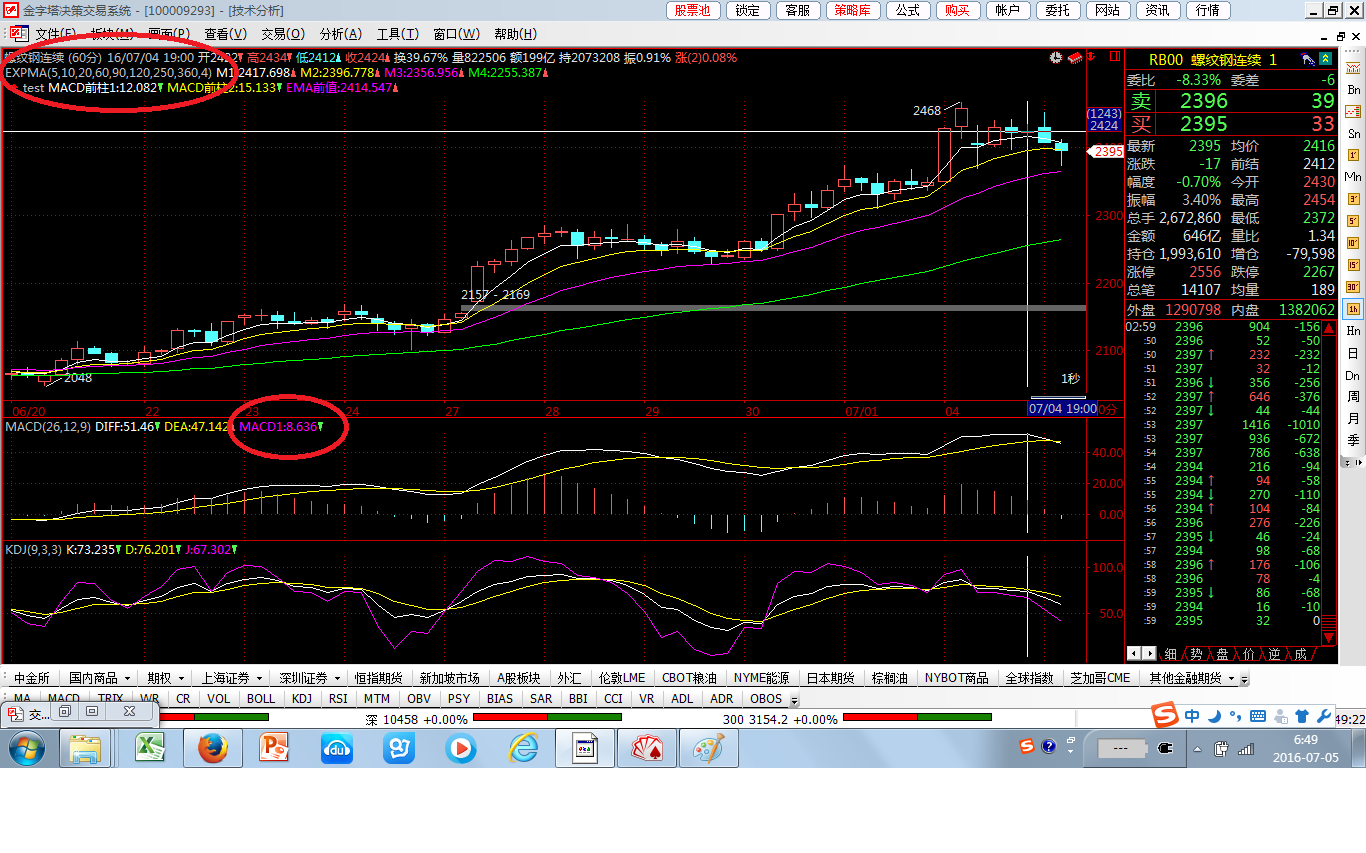1366x853 pixels.
Task: Click the chip-shaped icon above the chart
Action: [x=1076, y=59]
